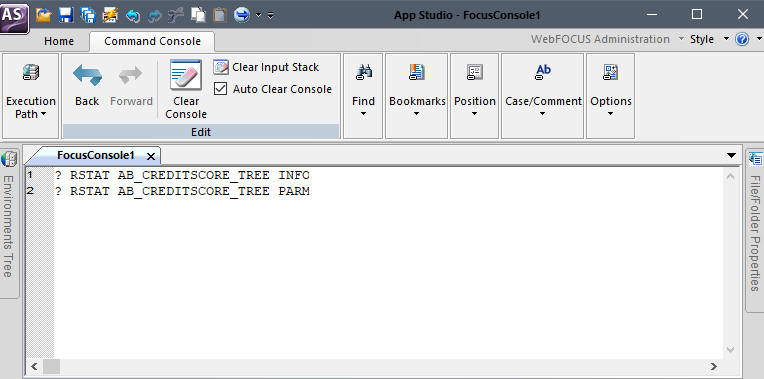This screenshot has width=764, height=379.
Task: Close the FocusConsole1 document tab
Action: point(151,156)
